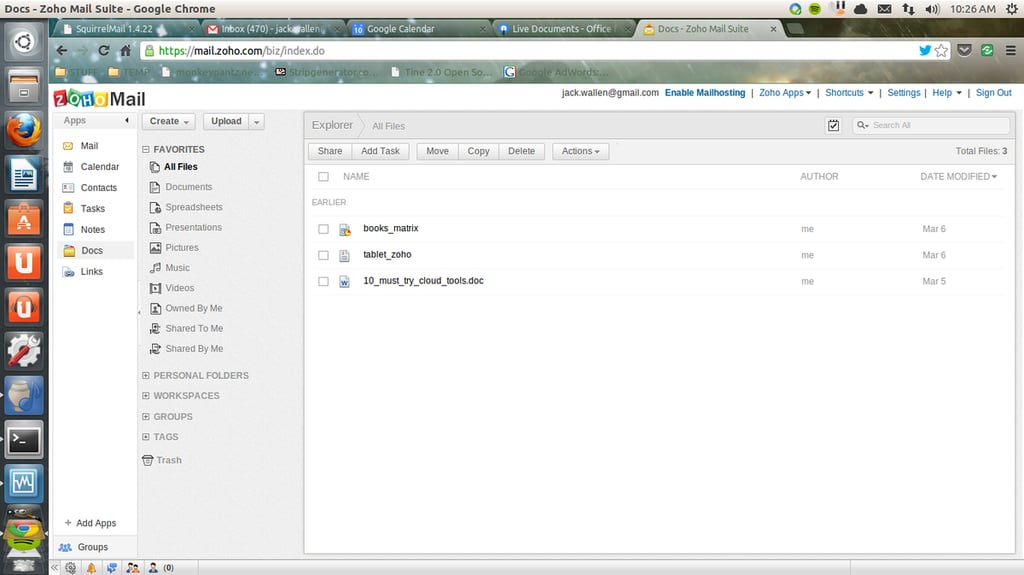Reload the page in Chrome

point(103,50)
